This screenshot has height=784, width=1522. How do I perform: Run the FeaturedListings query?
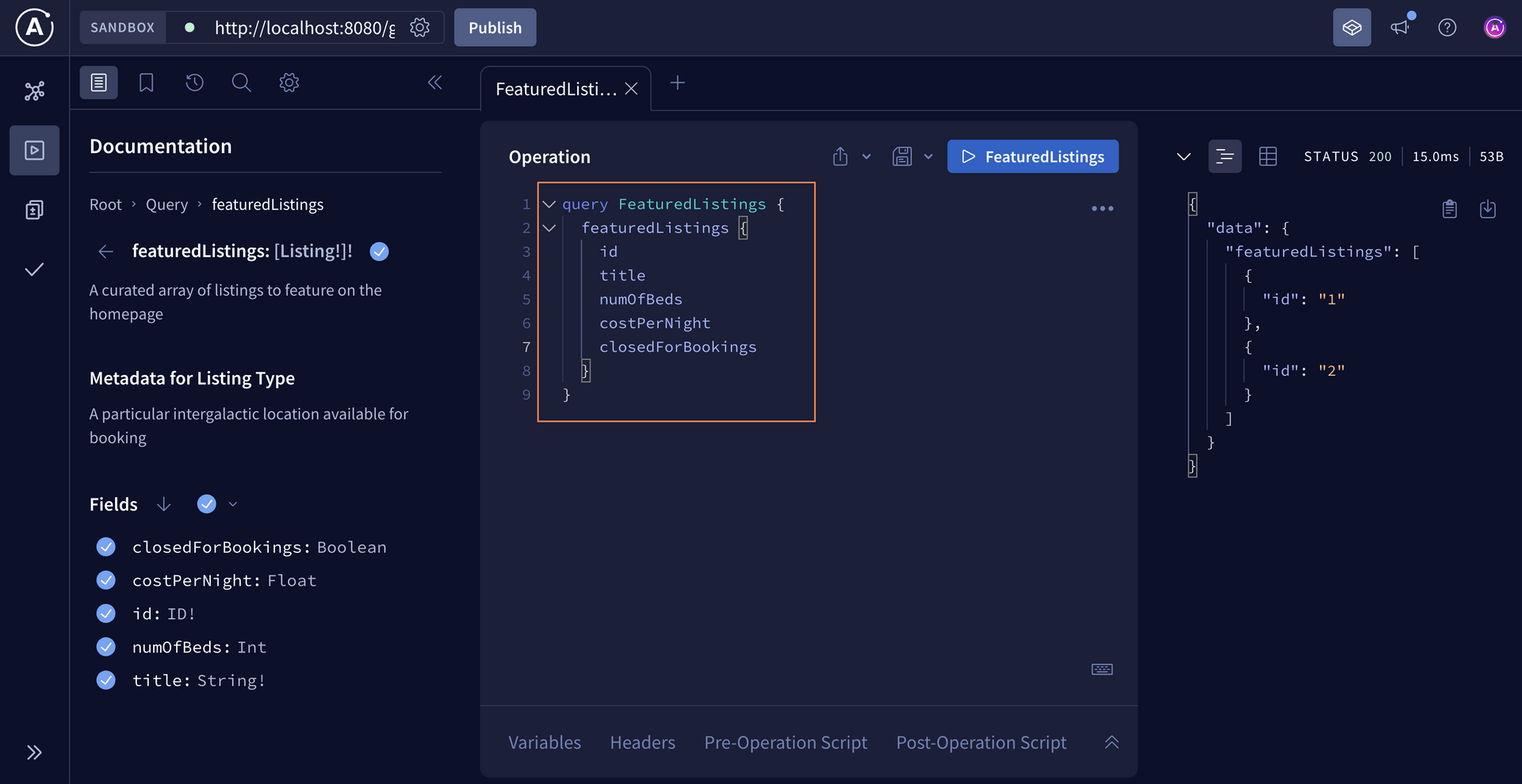1032,156
